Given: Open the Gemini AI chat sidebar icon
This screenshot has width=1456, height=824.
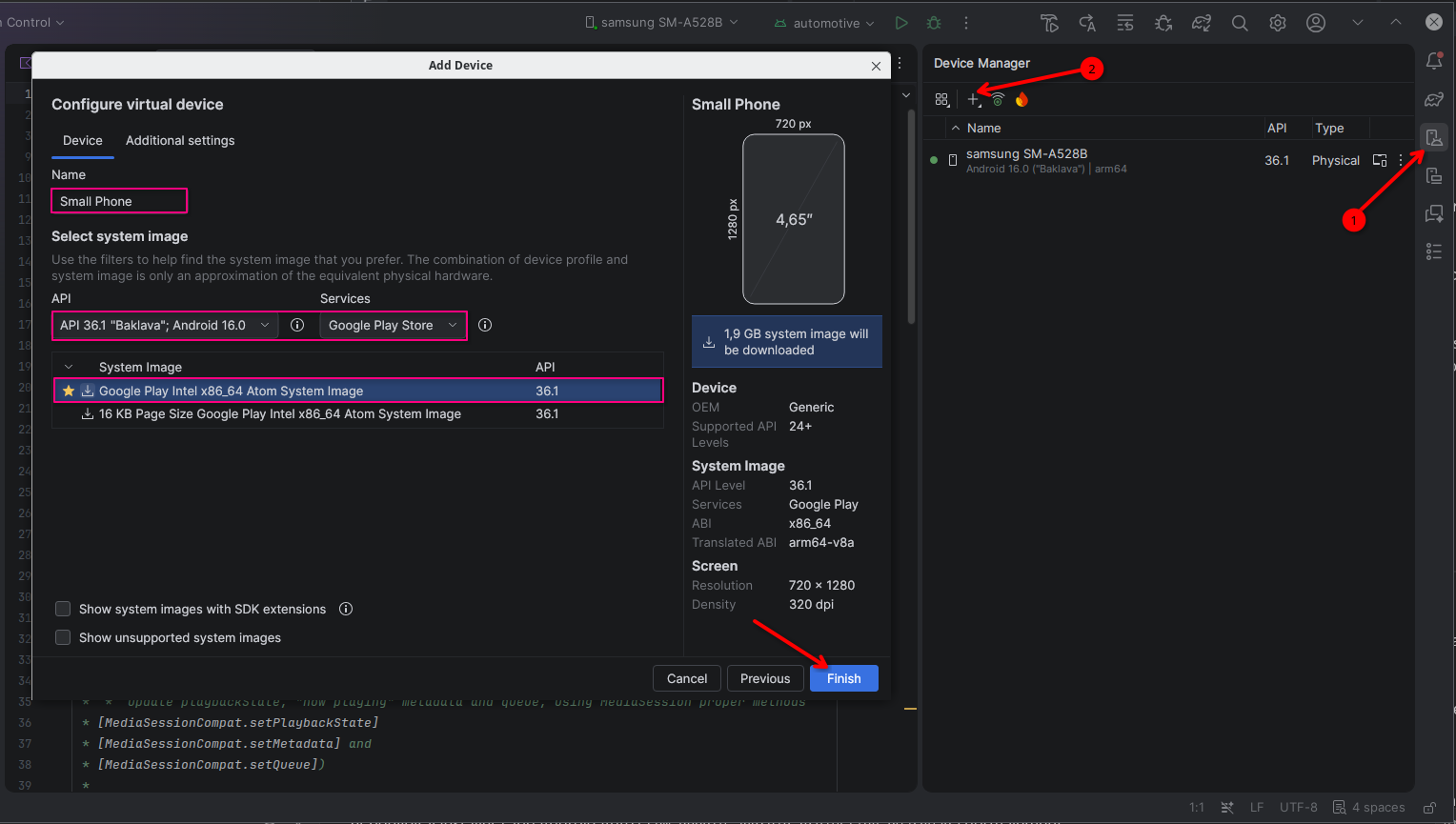Looking at the screenshot, I should (1434, 213).
